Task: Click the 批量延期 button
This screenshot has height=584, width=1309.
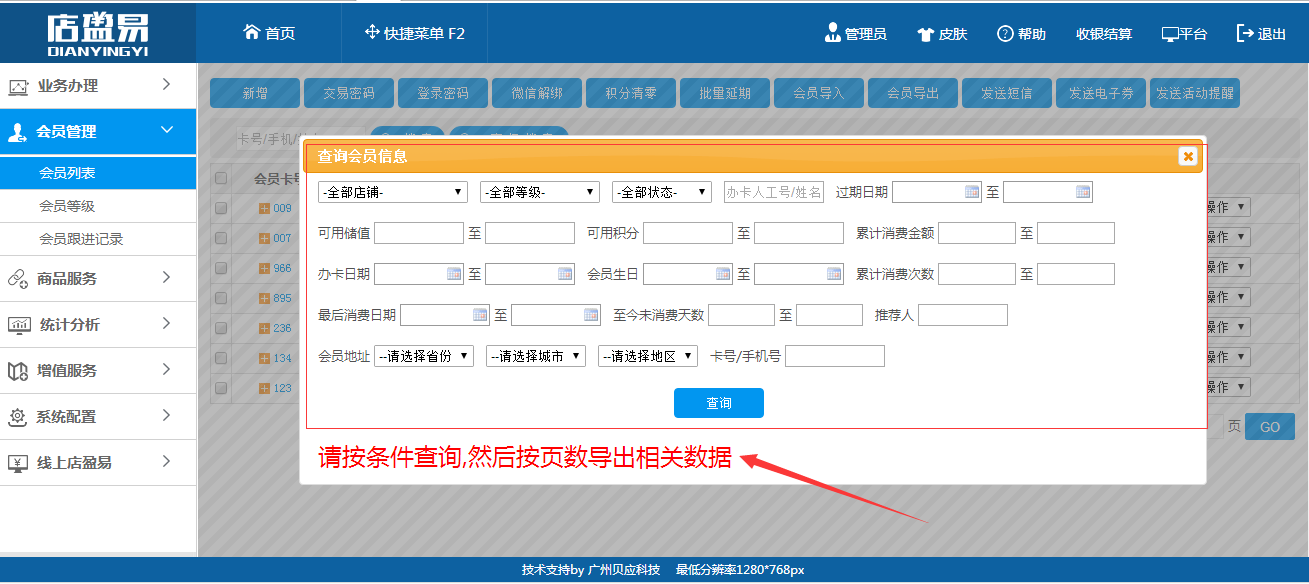Action: tap(725, 93)
